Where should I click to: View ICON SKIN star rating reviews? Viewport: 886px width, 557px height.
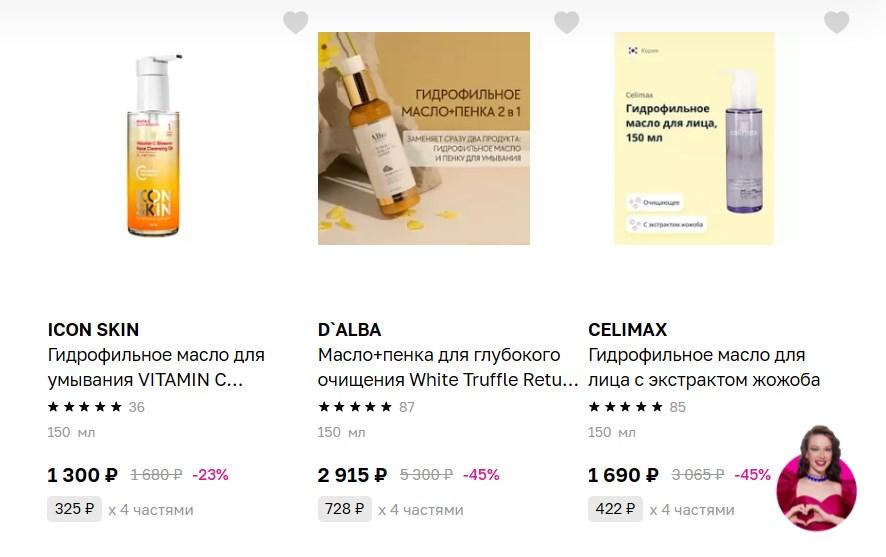point(96,407)
